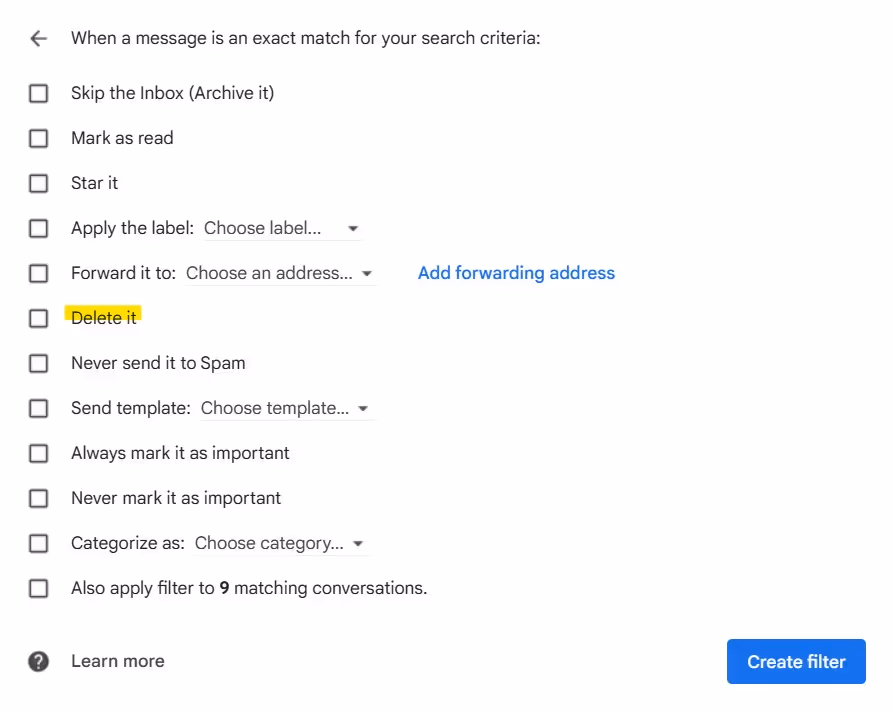Enable Skip the Inbox (Archive it)

click(38, 93)
